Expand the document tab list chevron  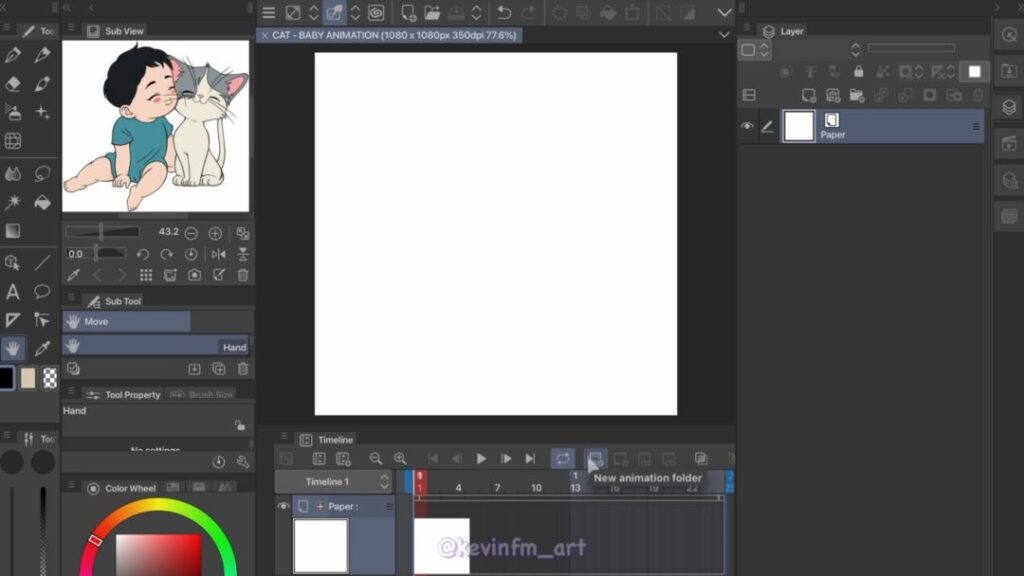point(724,35)
